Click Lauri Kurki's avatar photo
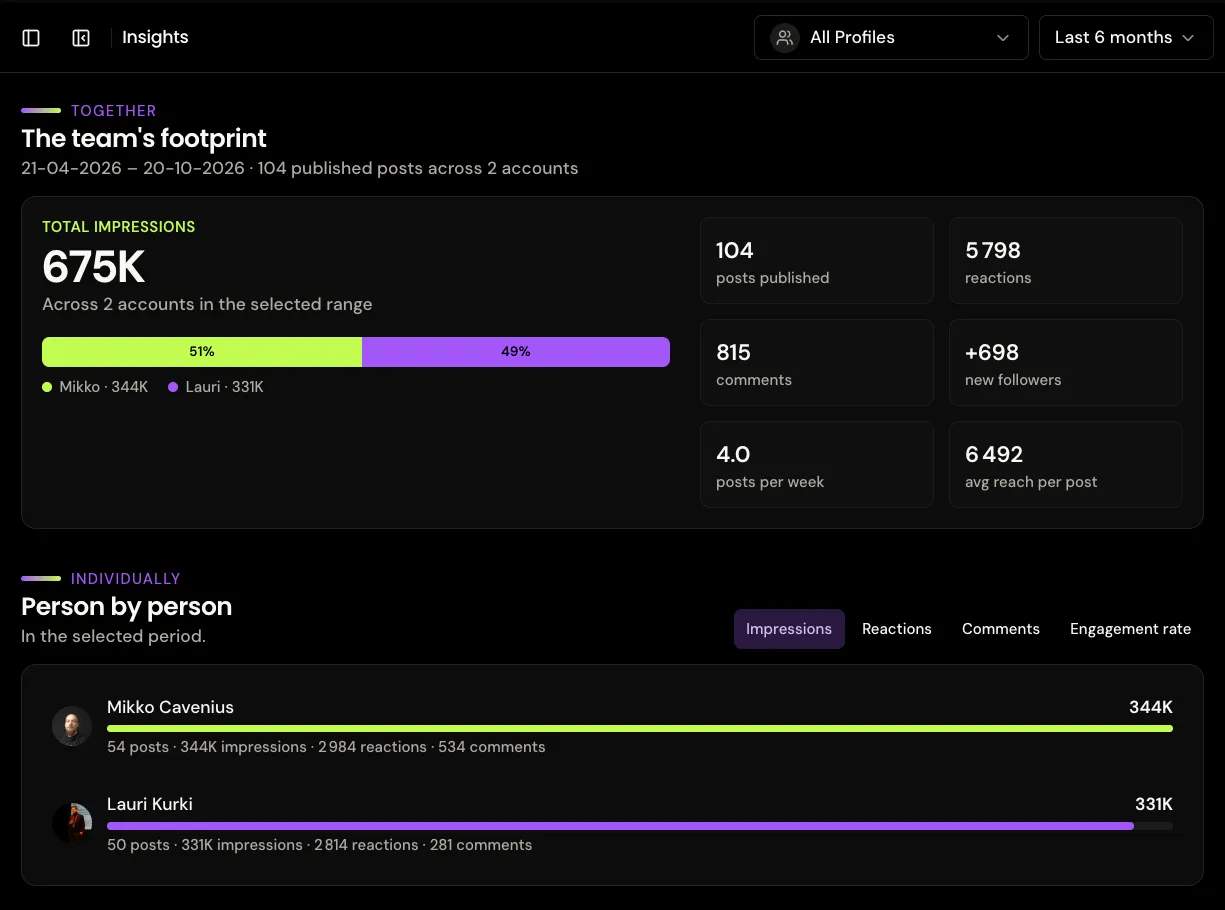 (72, 823)
